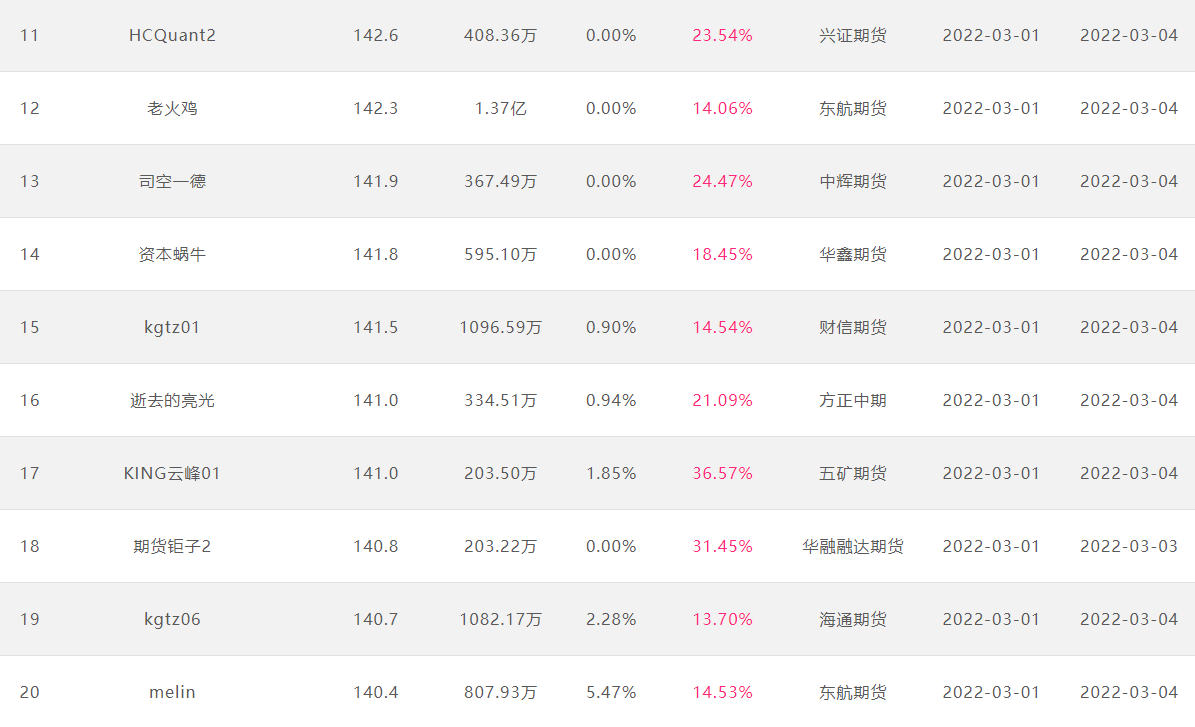Click rank number 15 row
This screenshot has width=1195, height=727.
[x=598, y=328]
